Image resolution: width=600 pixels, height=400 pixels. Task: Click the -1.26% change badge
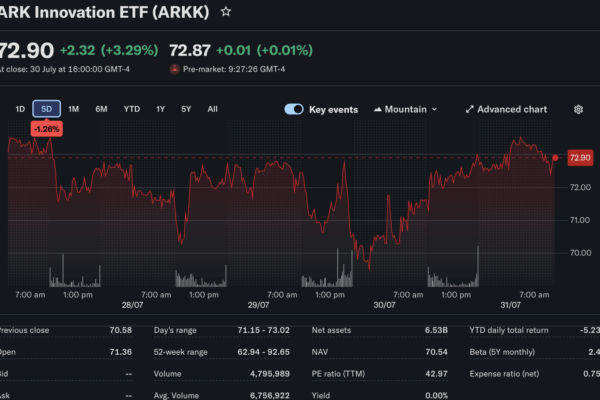point(46,129)
